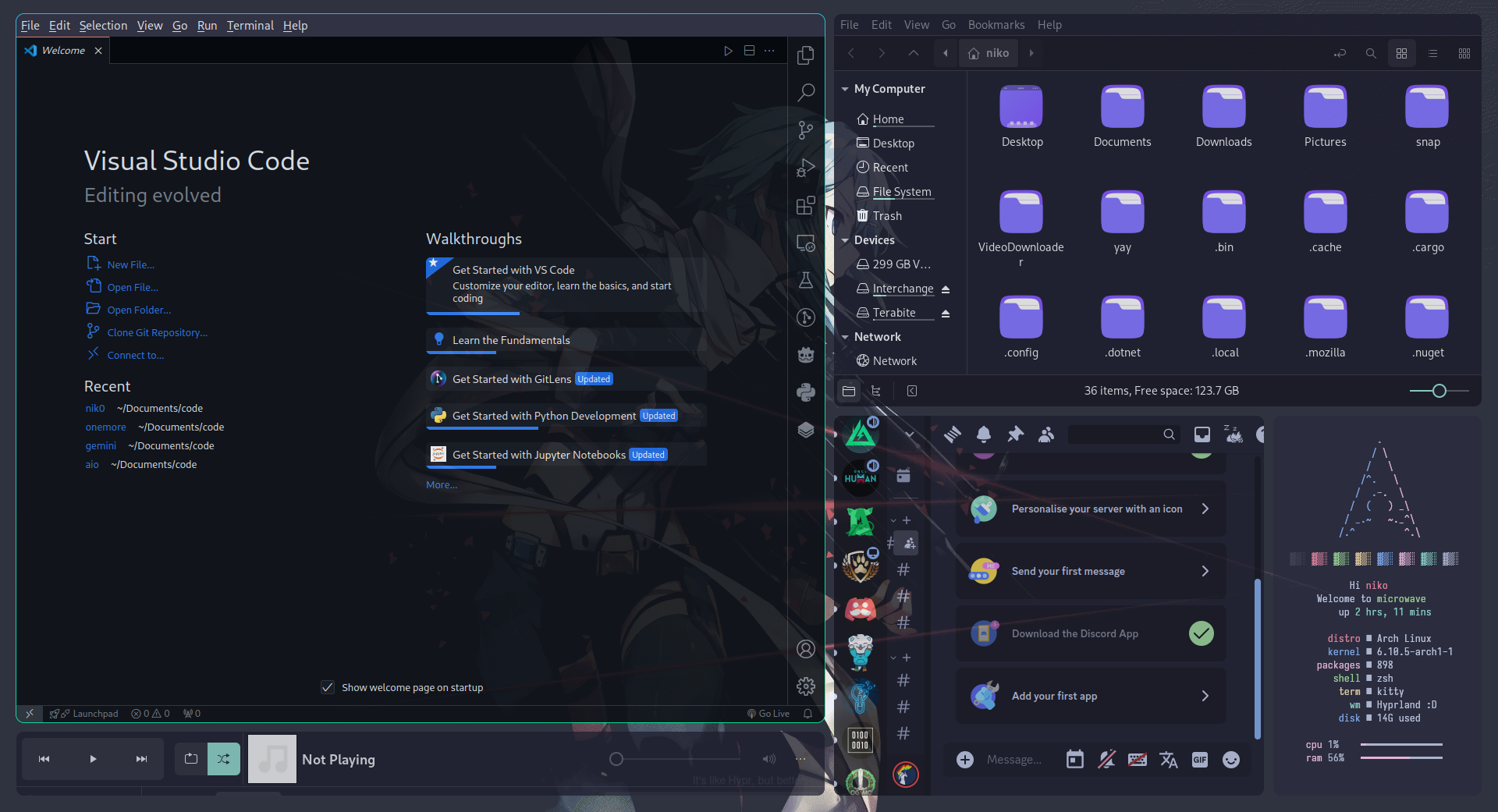1498x812 pixels.
Task: Expand Personalise your server with an icon
Action: click(x=1091, y=509)
